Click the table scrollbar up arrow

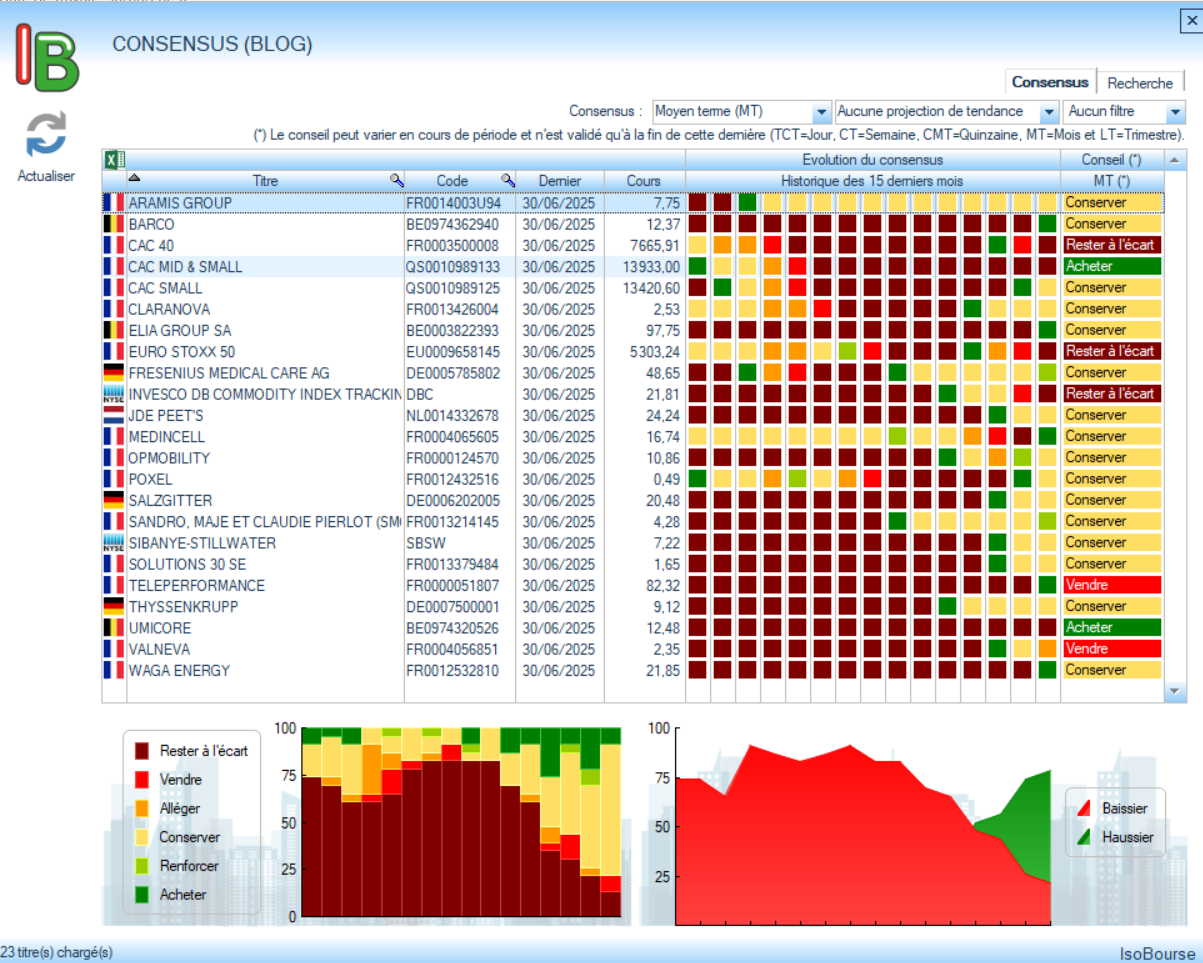click(1175, 160)
